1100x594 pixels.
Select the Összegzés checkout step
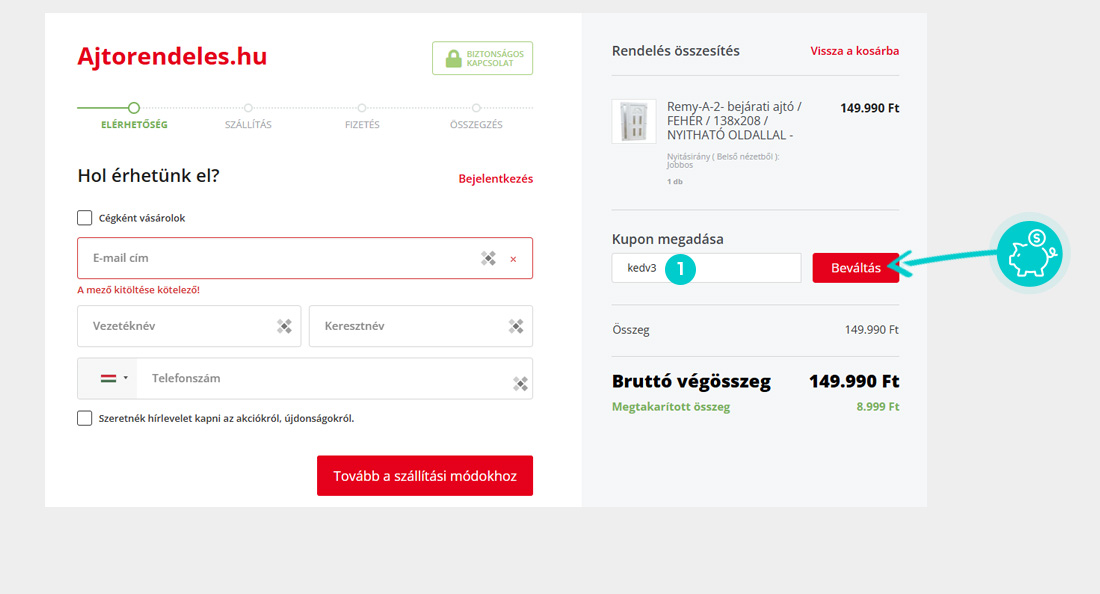click(476, 116)
